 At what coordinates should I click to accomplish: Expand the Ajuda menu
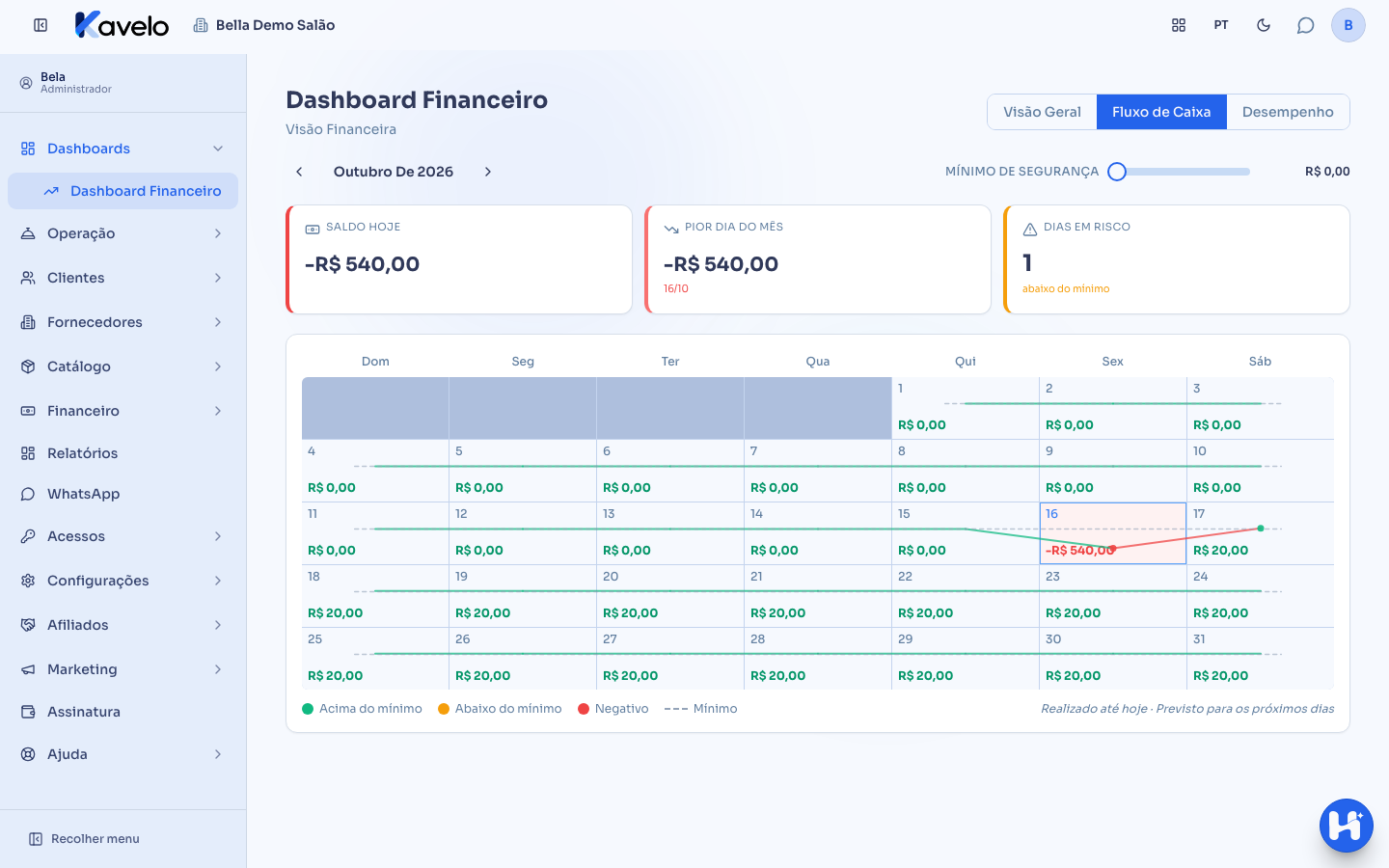pyautogui.click(x=123, y=754)
